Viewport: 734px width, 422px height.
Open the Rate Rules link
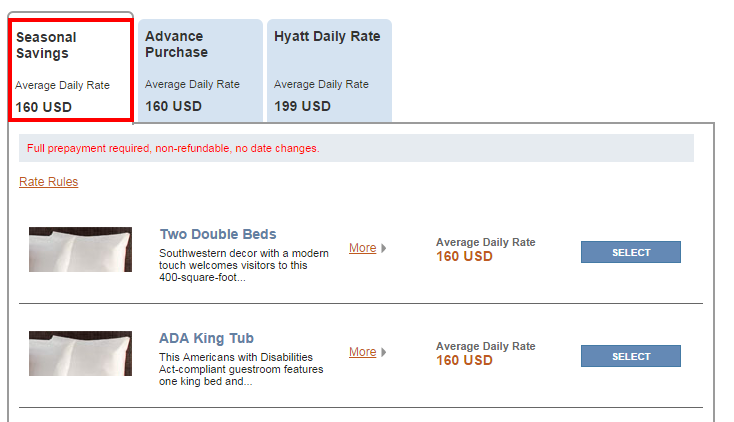pos(49,182)
